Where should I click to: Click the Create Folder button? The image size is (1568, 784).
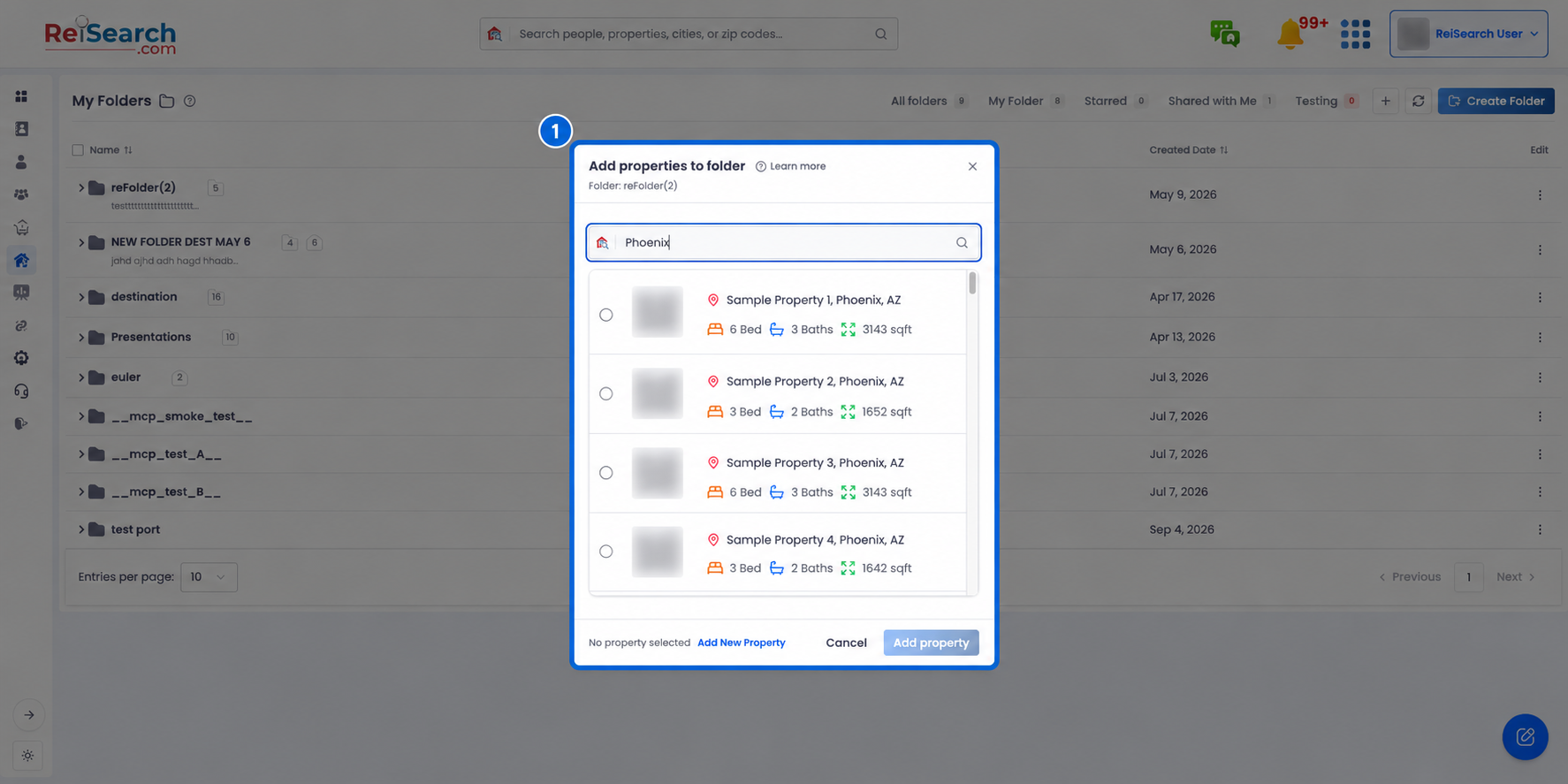pos(1496,101)
